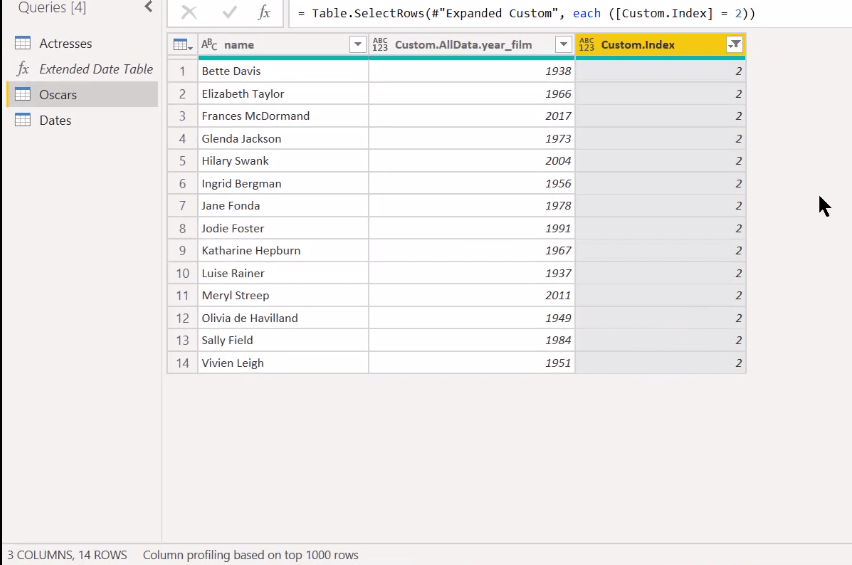Click the year 1966 cell
Image resolution: width=852 pixels, height=565 pixels.
(472, 94)
